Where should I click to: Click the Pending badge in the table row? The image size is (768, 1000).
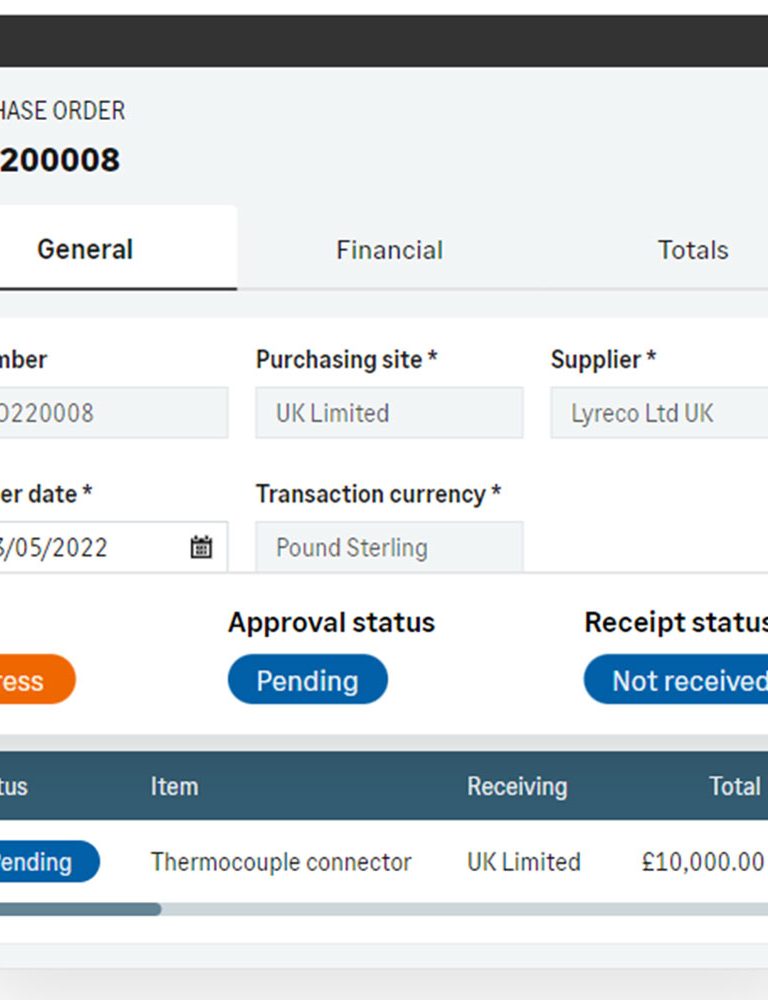[49, 862]
